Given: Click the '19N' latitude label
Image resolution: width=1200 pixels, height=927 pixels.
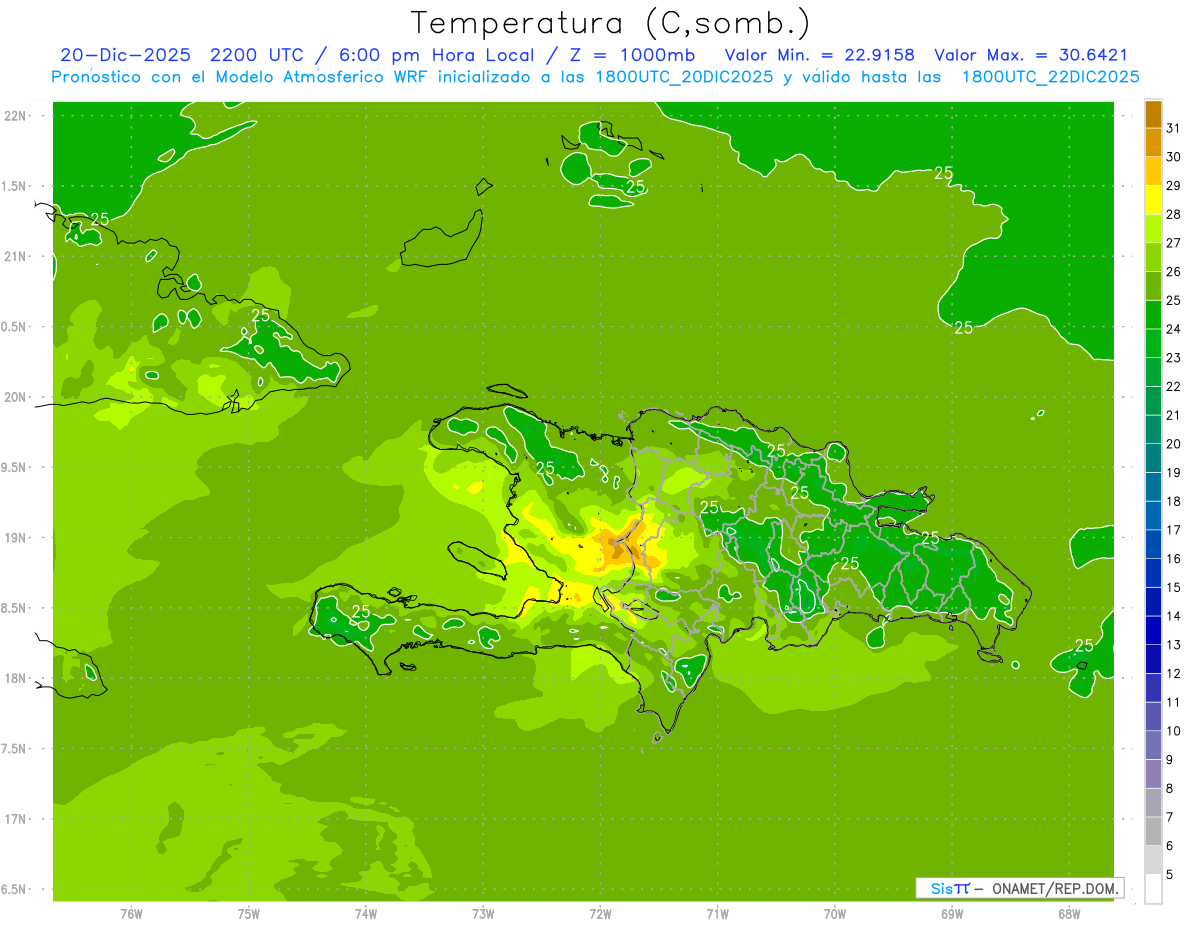Looking at the screenshot, I should click(17, 538).
